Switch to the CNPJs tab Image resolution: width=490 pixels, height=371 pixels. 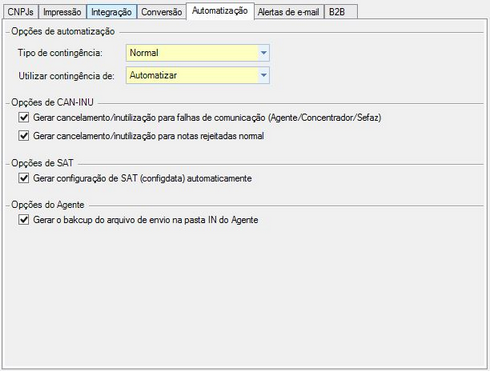point(21,12)
